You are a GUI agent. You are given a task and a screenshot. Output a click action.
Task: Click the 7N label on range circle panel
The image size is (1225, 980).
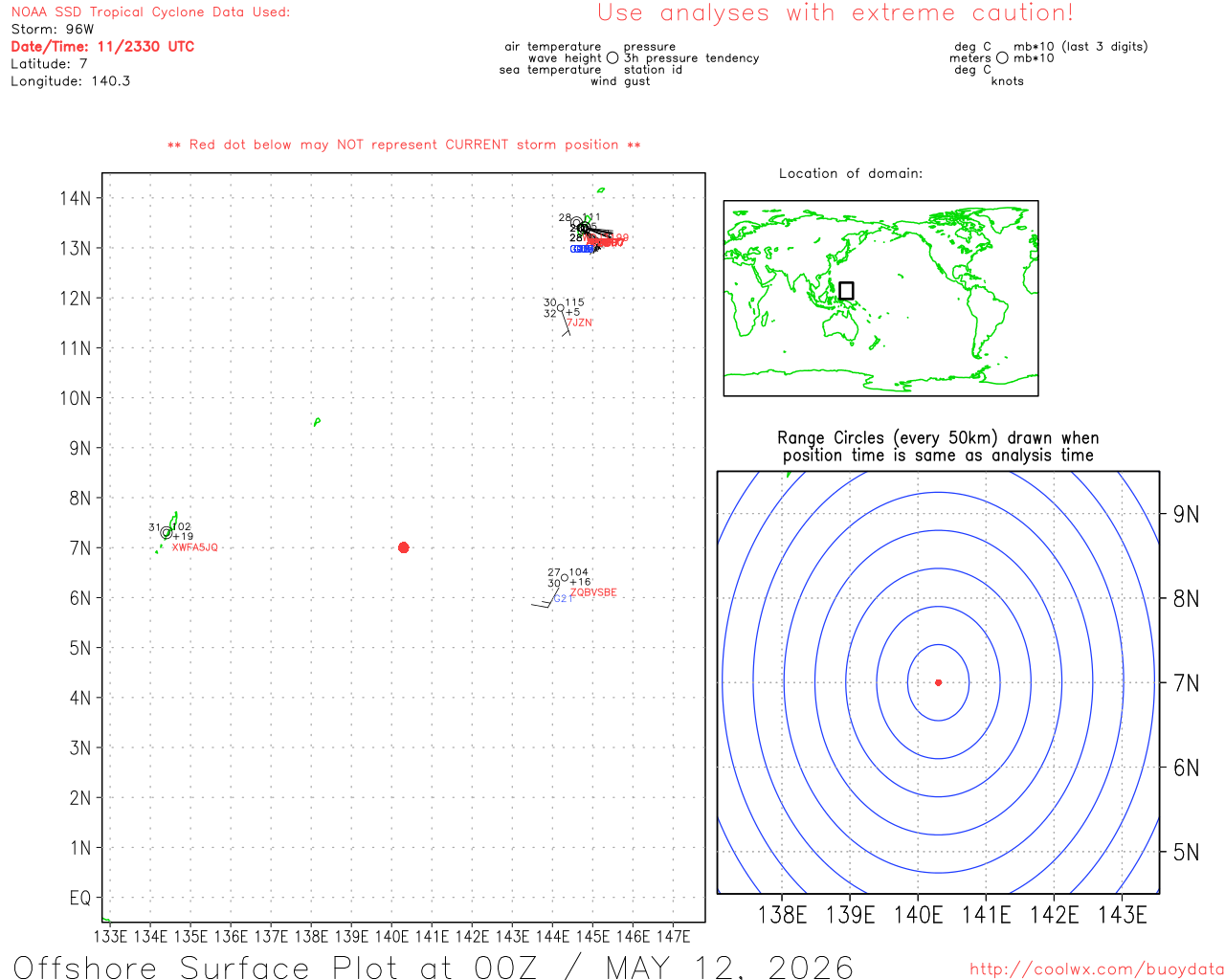coord(1186,683)
